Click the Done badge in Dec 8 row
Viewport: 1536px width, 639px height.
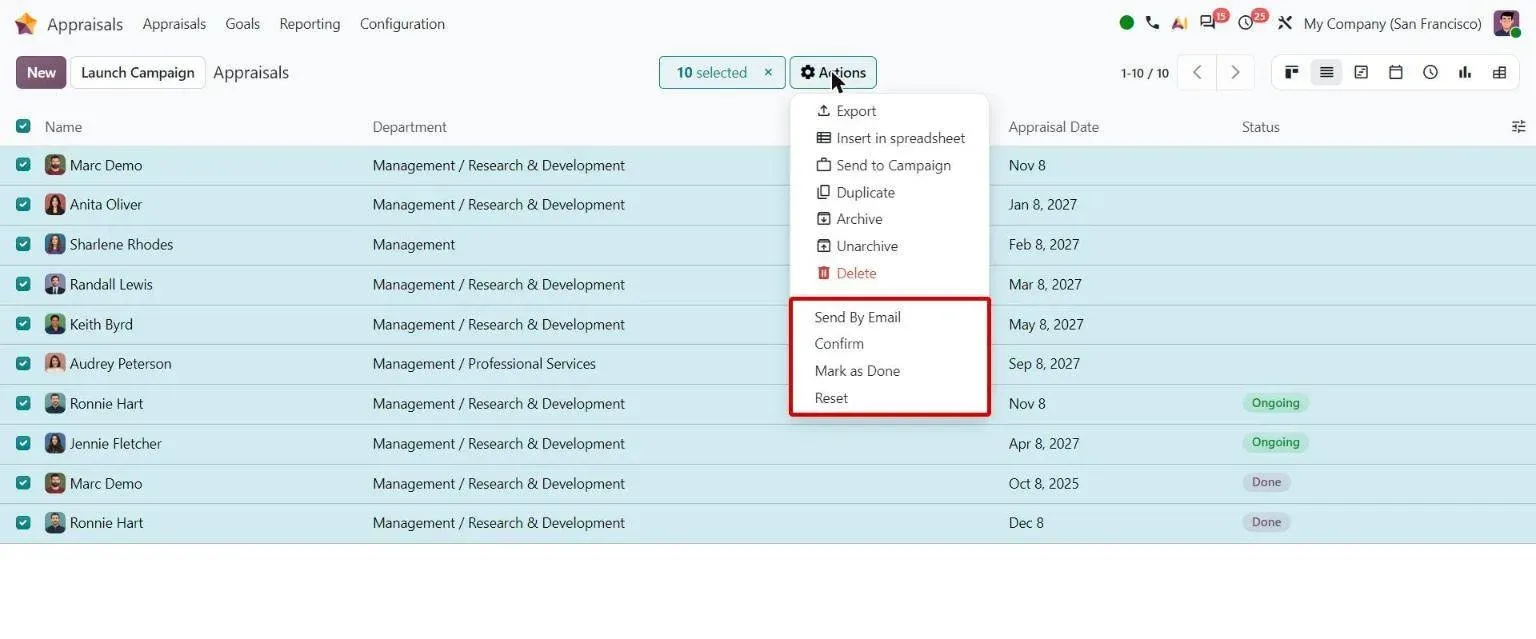(x=1266, y=522)
